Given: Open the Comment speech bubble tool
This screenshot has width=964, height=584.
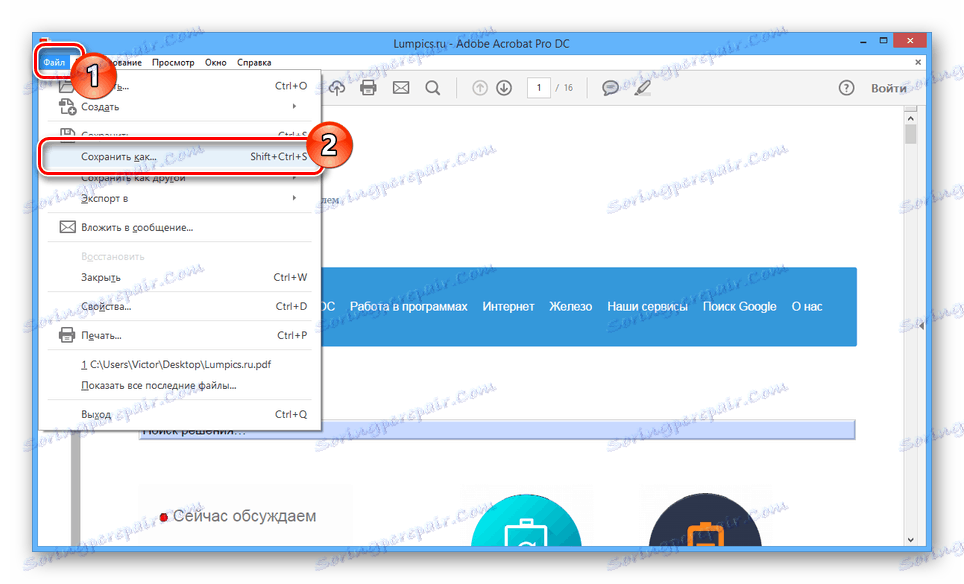Looking at the screenshot, I should click(x=610, y=88).
